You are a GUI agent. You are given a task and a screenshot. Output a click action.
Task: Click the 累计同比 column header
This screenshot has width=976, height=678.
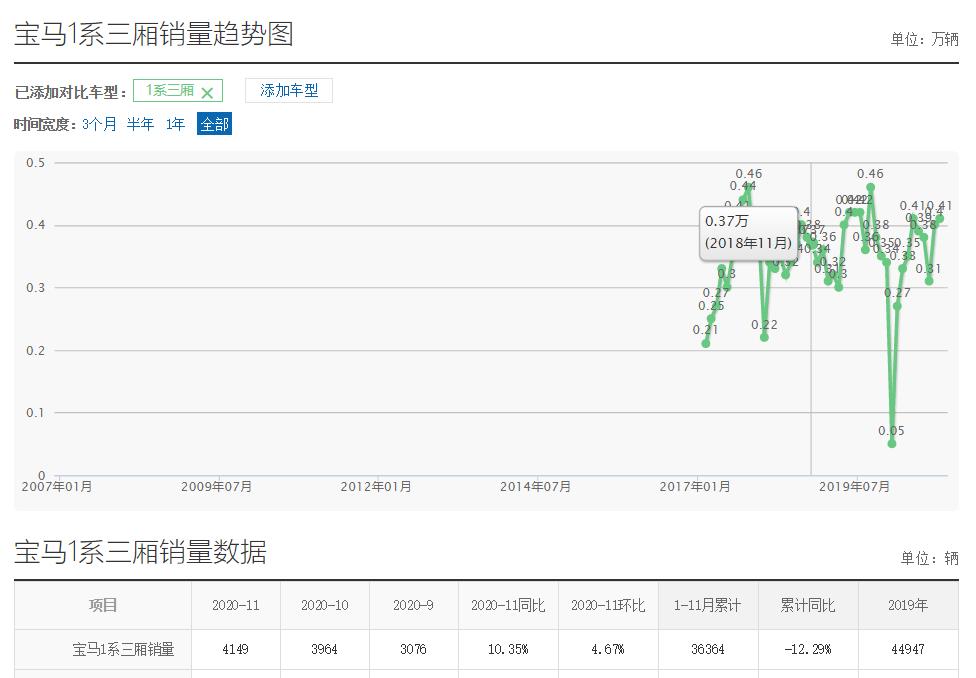coord(808,605)
